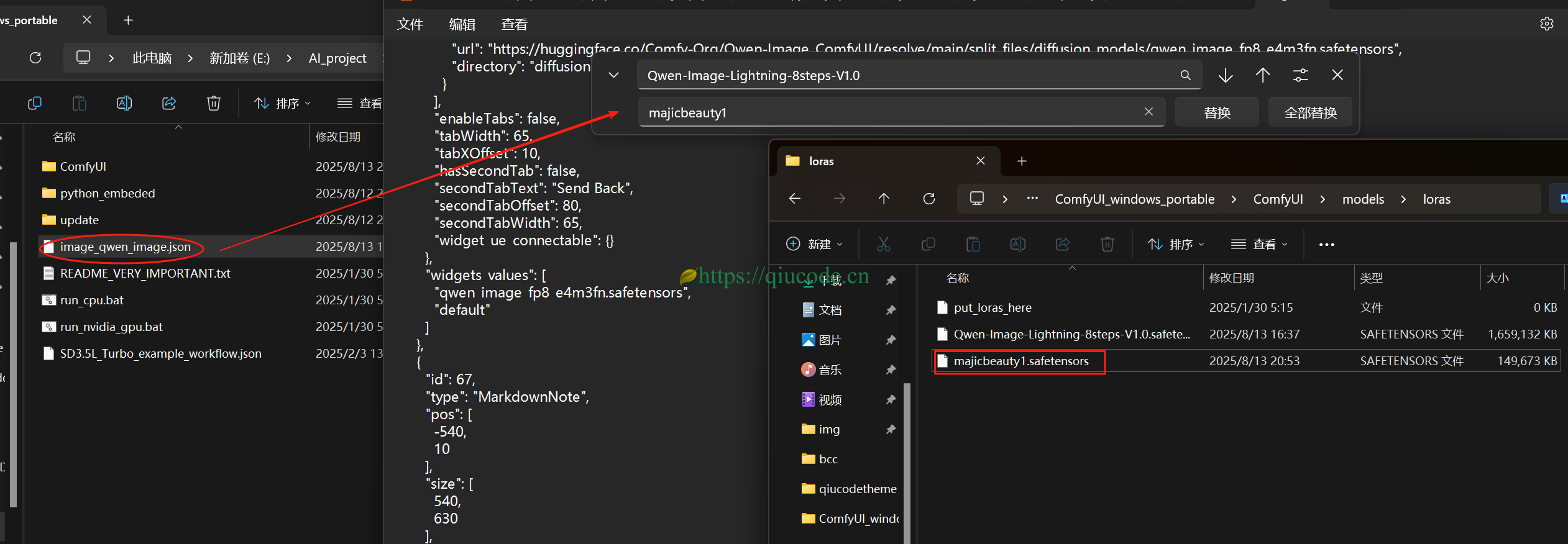Click 替换 replace button
This screenshot has width=1568, height=544.
pos(1217,112)
